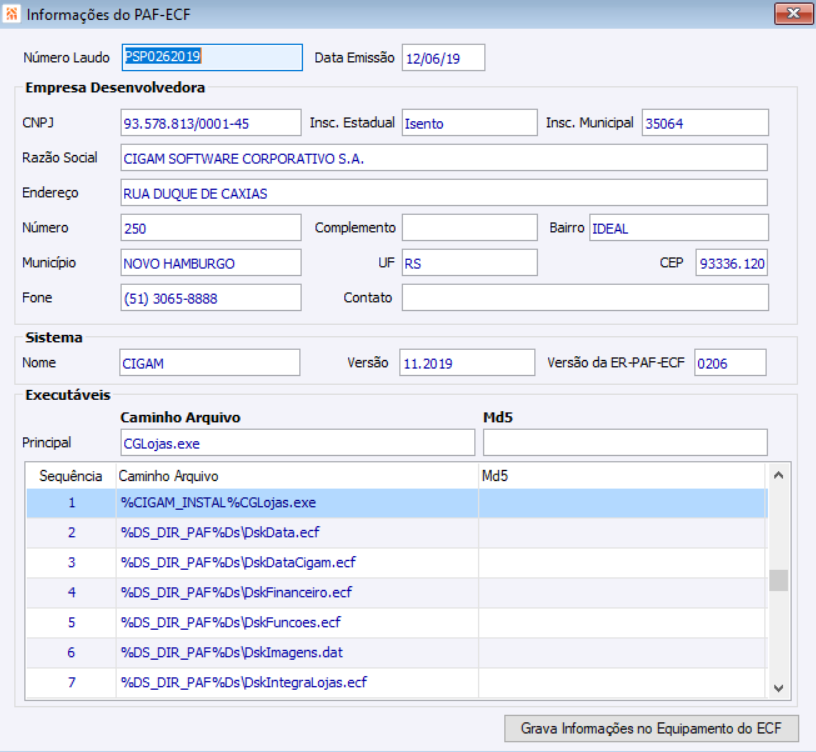Select row DskIntegraLojas.ecf

397,682
